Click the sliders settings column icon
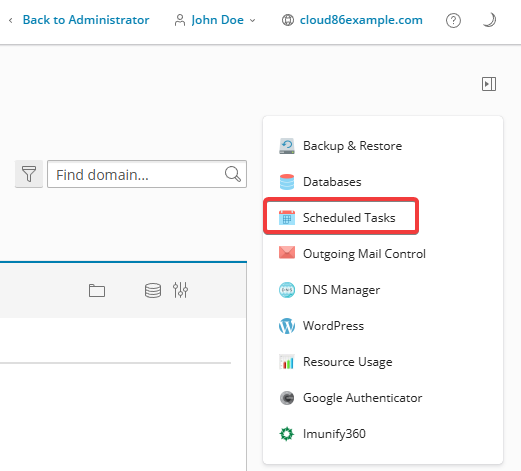The width and height of the screenshot is (521, 471). [x=180, y=290]
